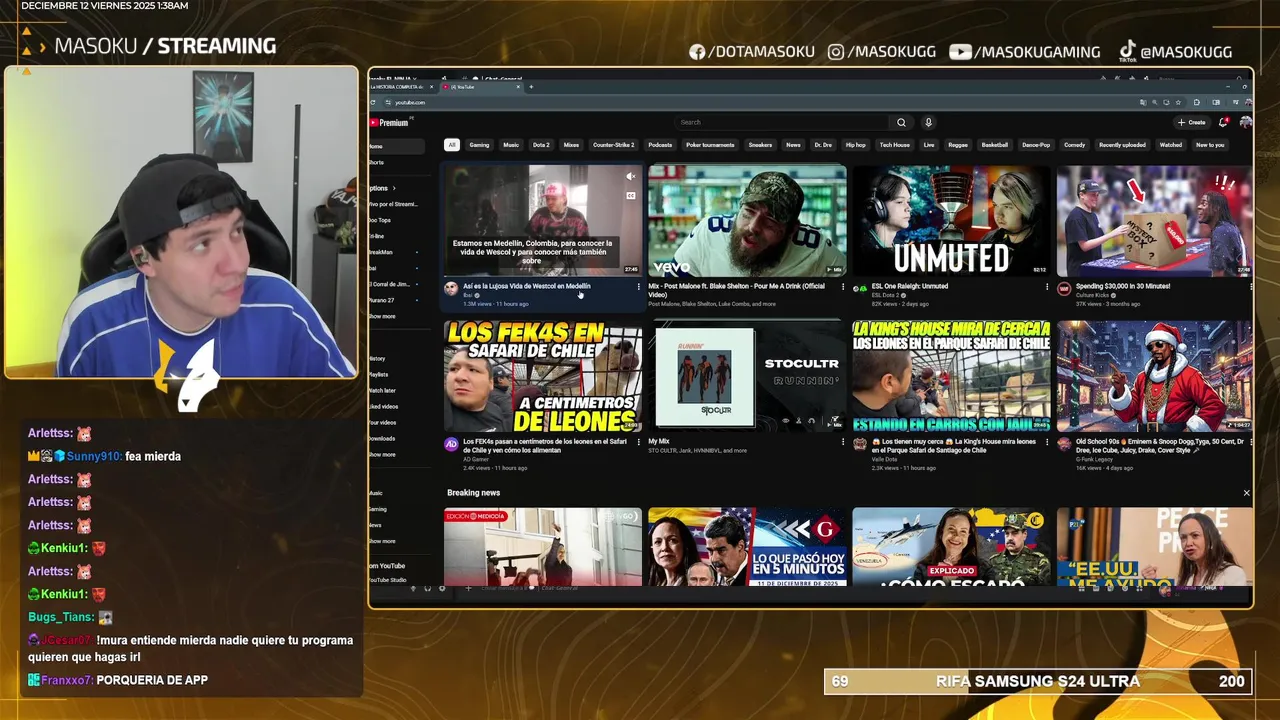
Task: Click the browser zoom magnifier icon
Action: coord(1154,102)
